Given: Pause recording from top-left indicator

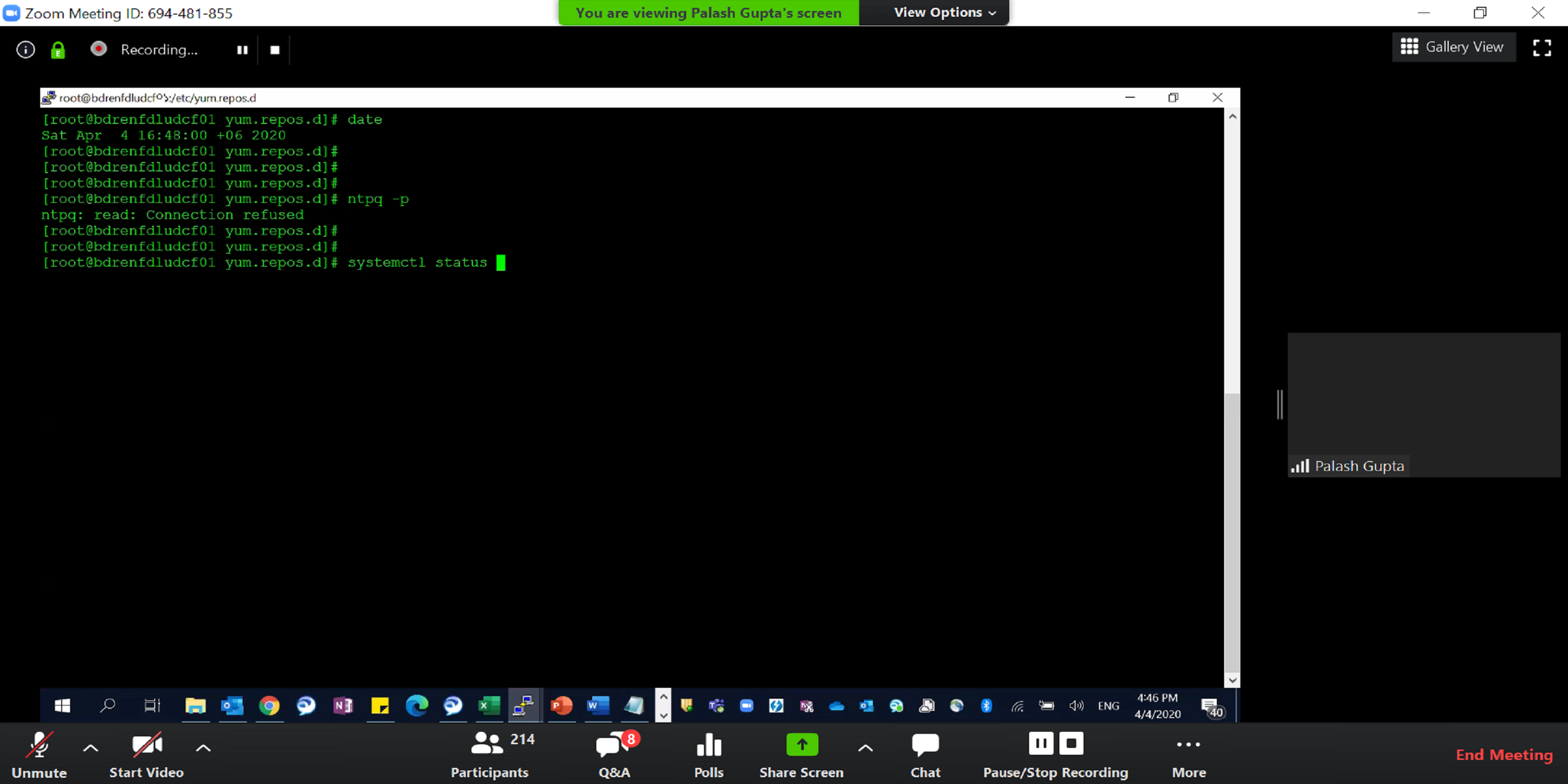Looking at the screenshot, I should [243, 50].
